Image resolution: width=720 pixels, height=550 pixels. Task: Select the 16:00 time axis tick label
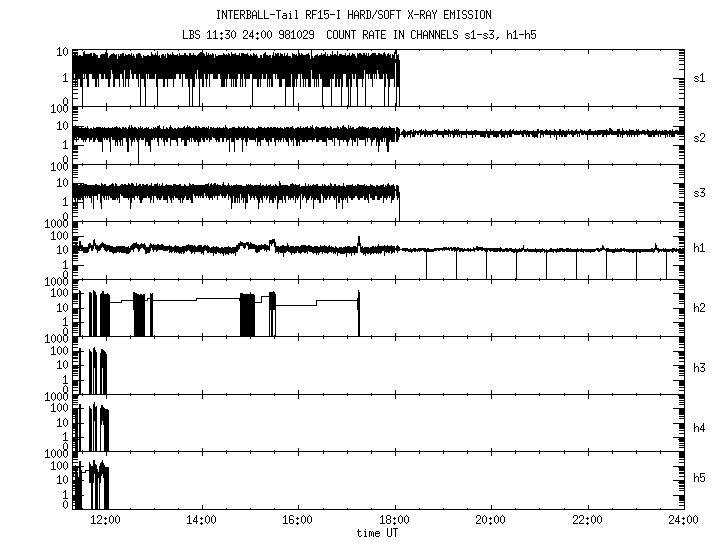tap(298, 521)
